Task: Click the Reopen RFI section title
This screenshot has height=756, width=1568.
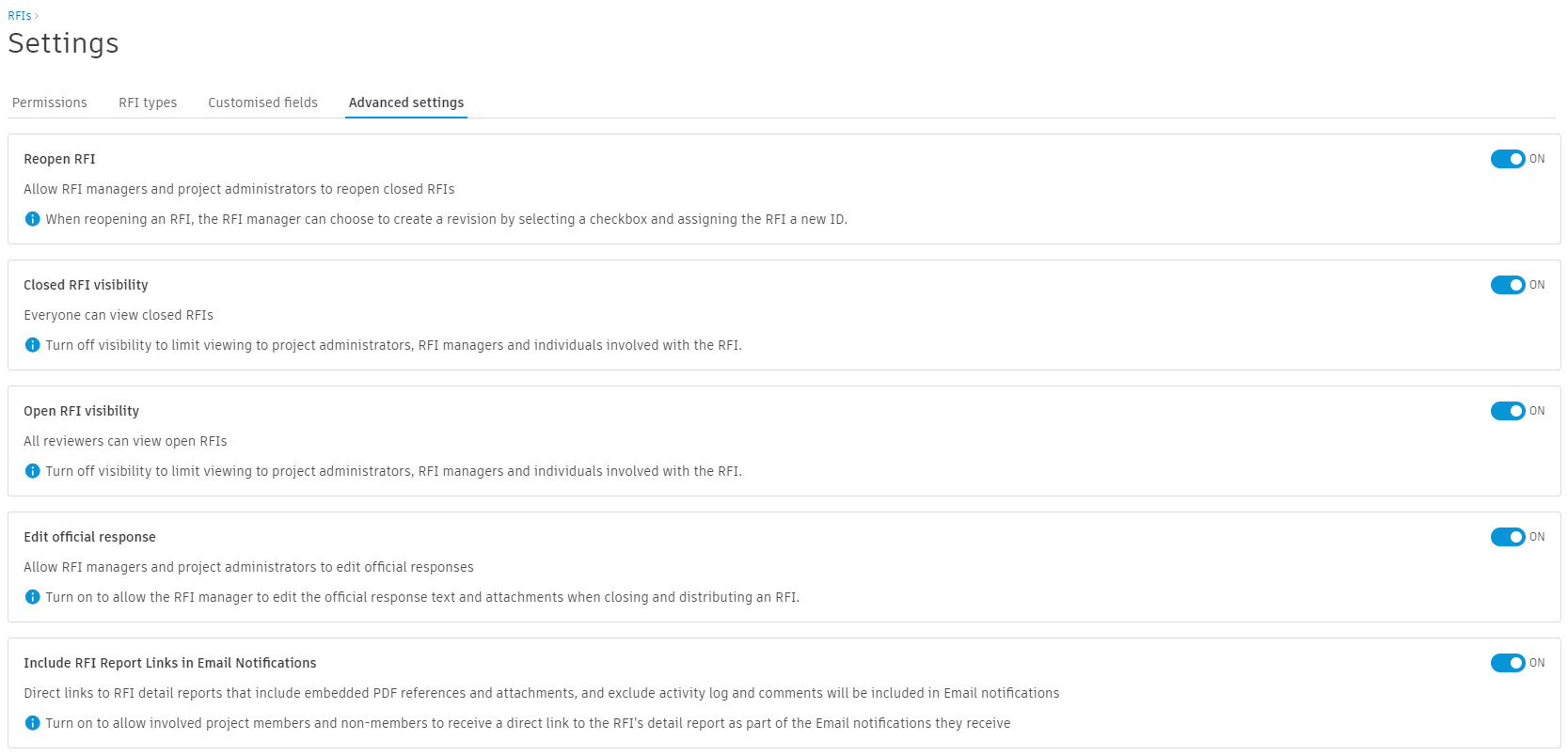Action: [59, 159]
